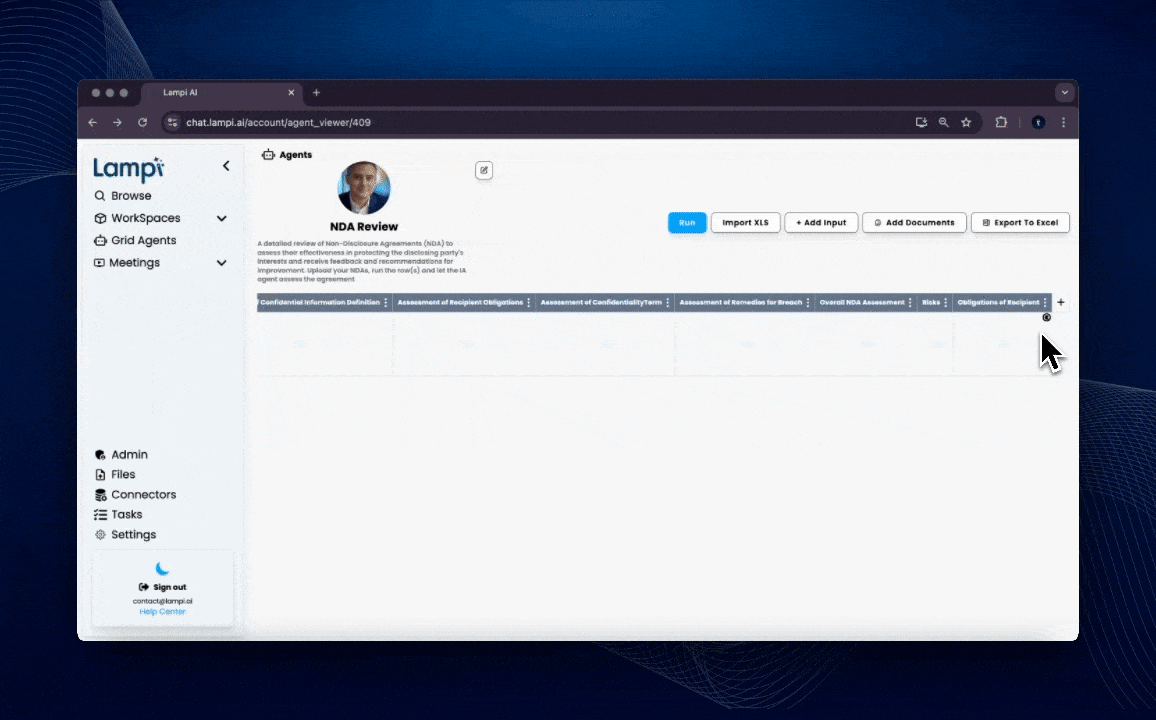Open the Risks column menu
The height and width of the screenshot is (720, 1156).
946,303
